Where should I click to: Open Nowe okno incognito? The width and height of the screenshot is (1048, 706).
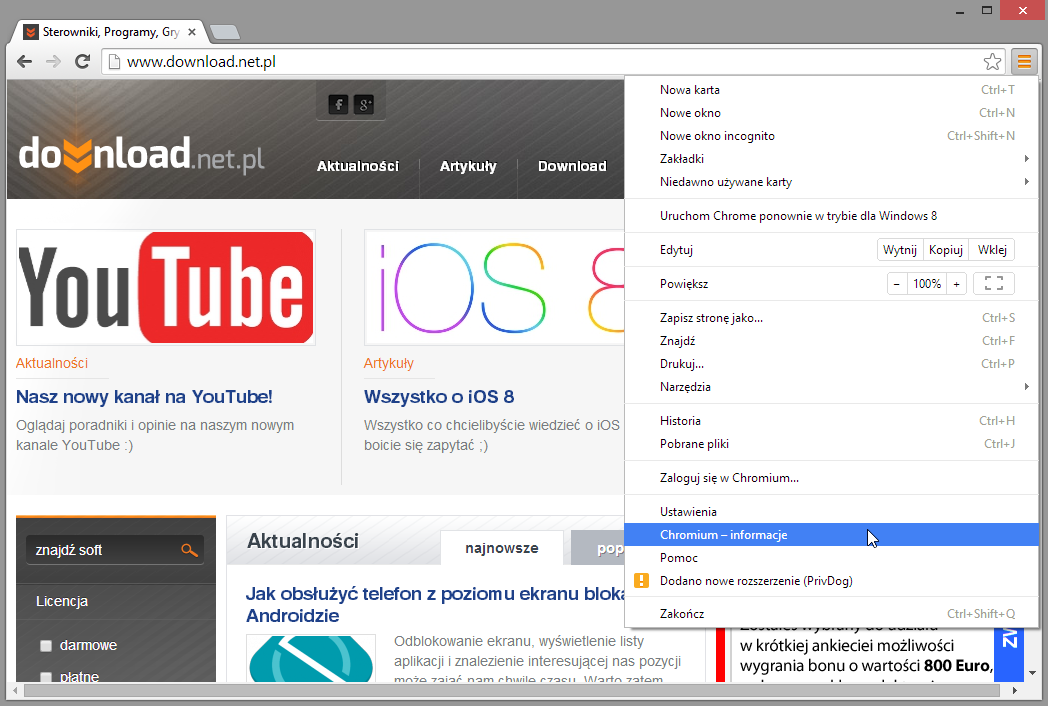(831, 136)
